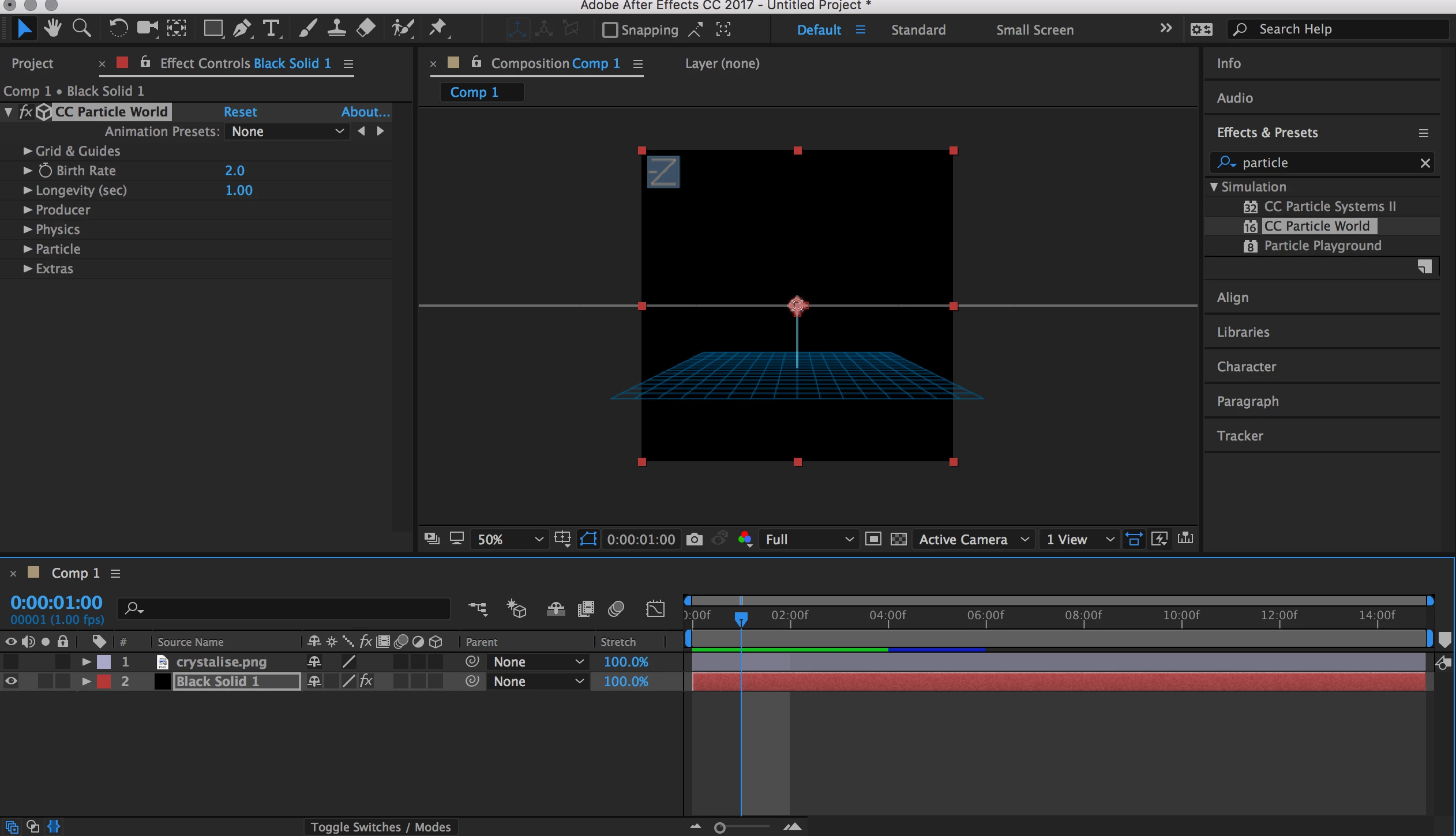Click Toggle Switches / Modes button
1456x836 pixels.
[380, 827]
